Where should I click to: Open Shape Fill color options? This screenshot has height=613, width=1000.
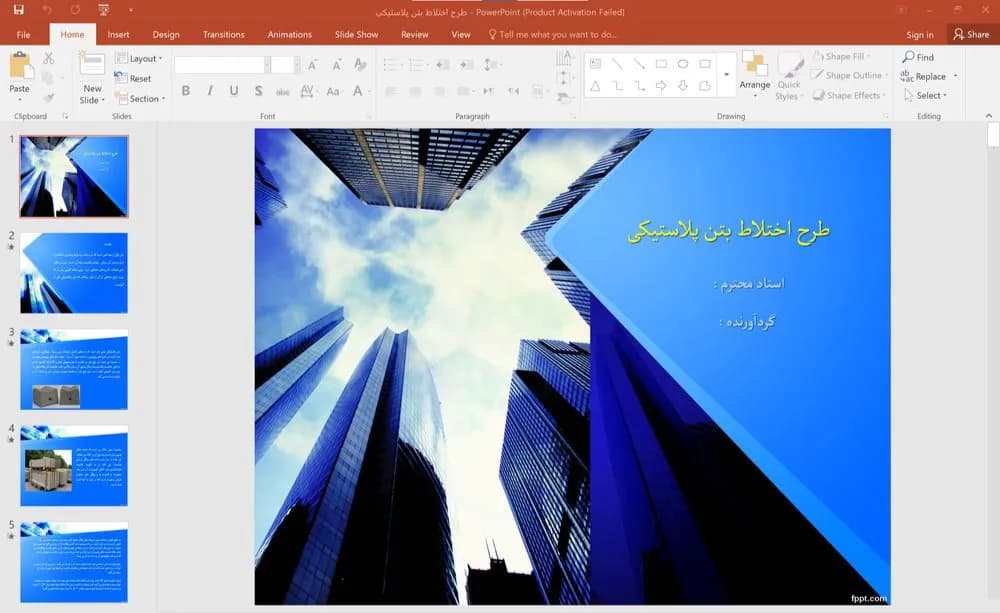point(841,56)
